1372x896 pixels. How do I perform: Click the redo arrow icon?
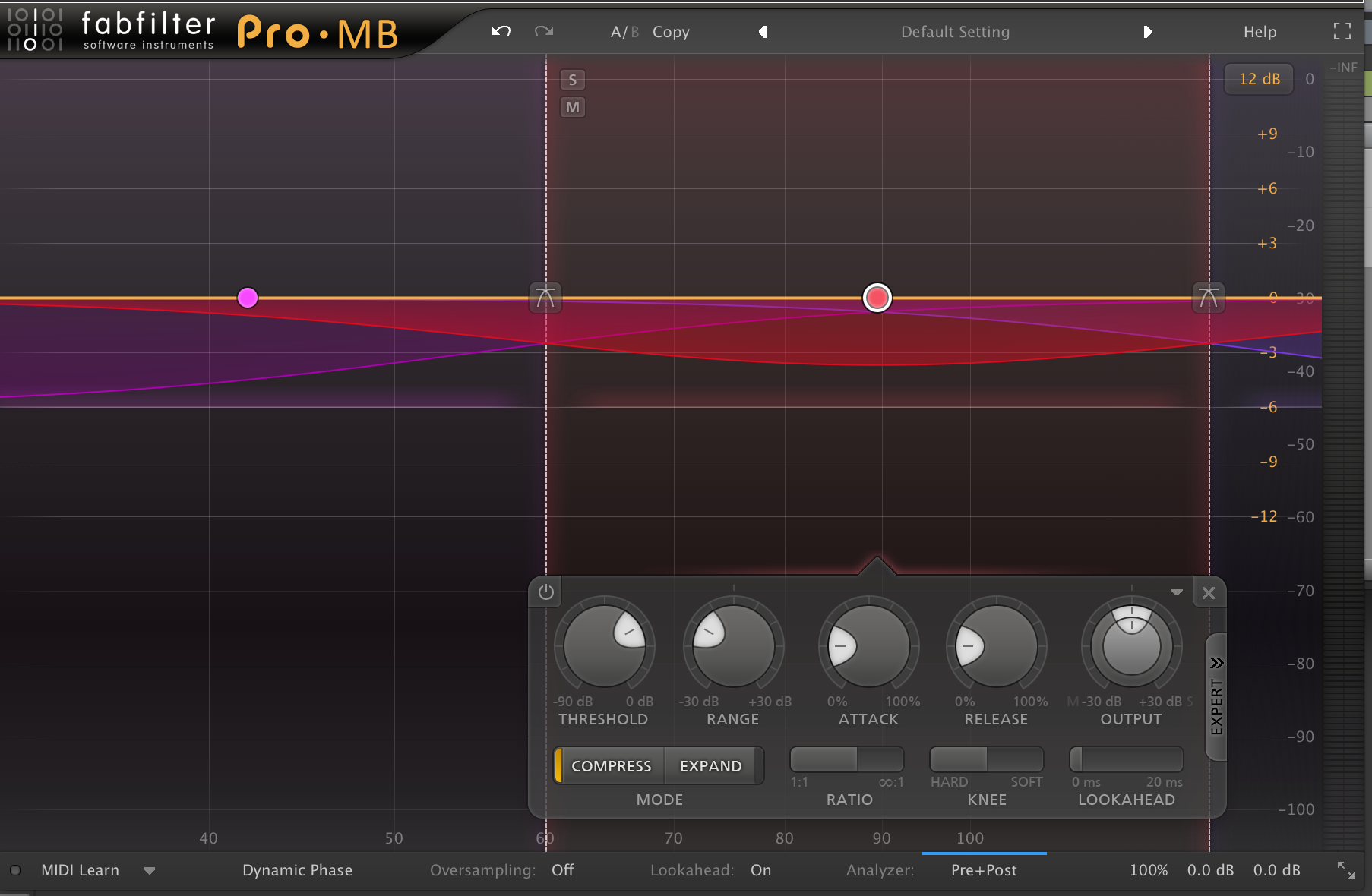544,32
